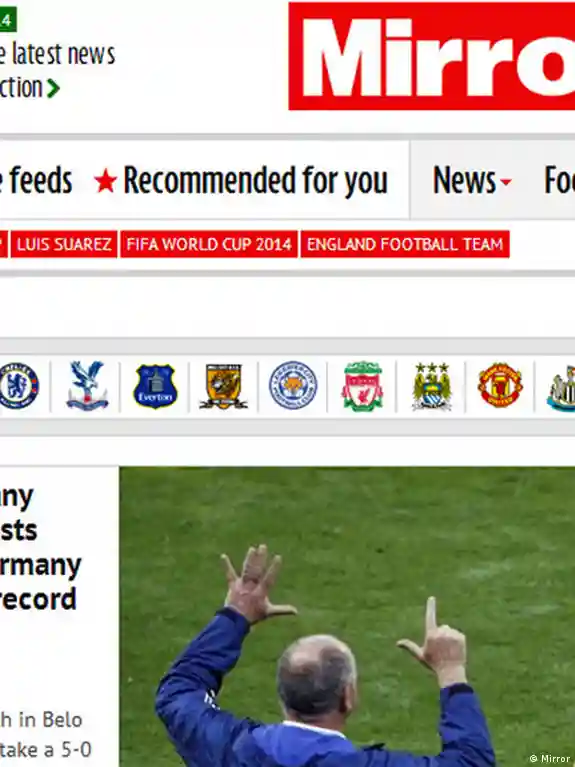Choose the Hull City tiger crest
Screen dimensions: 575x767
[224, 386]
